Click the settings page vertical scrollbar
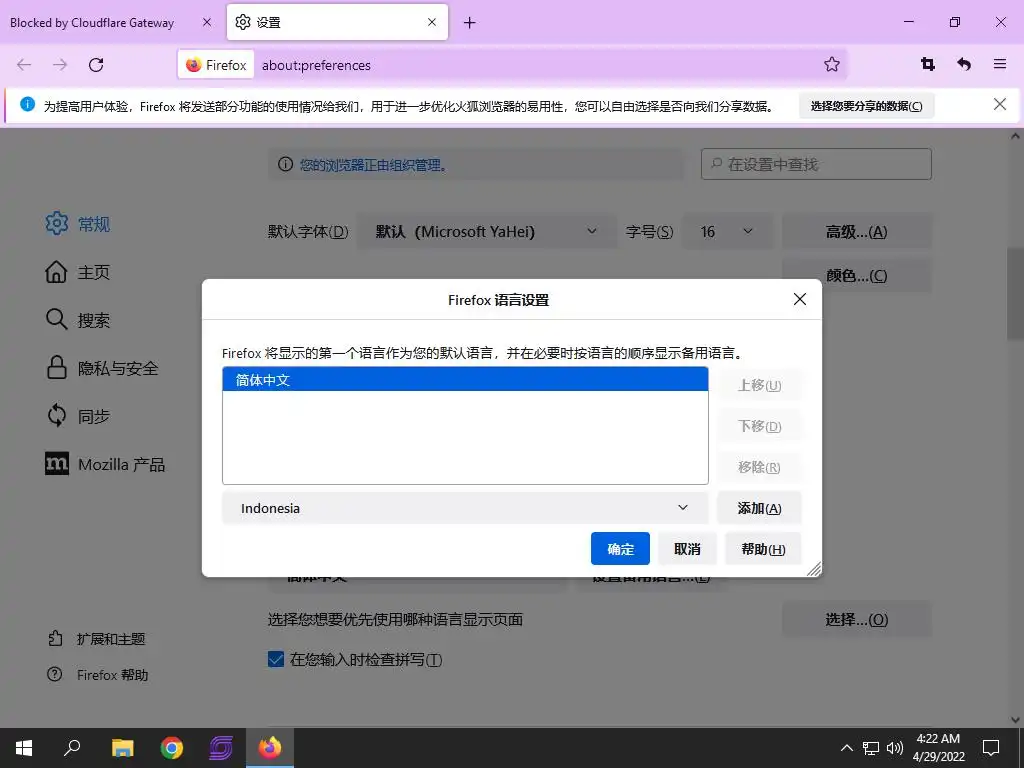The image size is (1024, 768). pyautogui.click(x=1015, y=294)
